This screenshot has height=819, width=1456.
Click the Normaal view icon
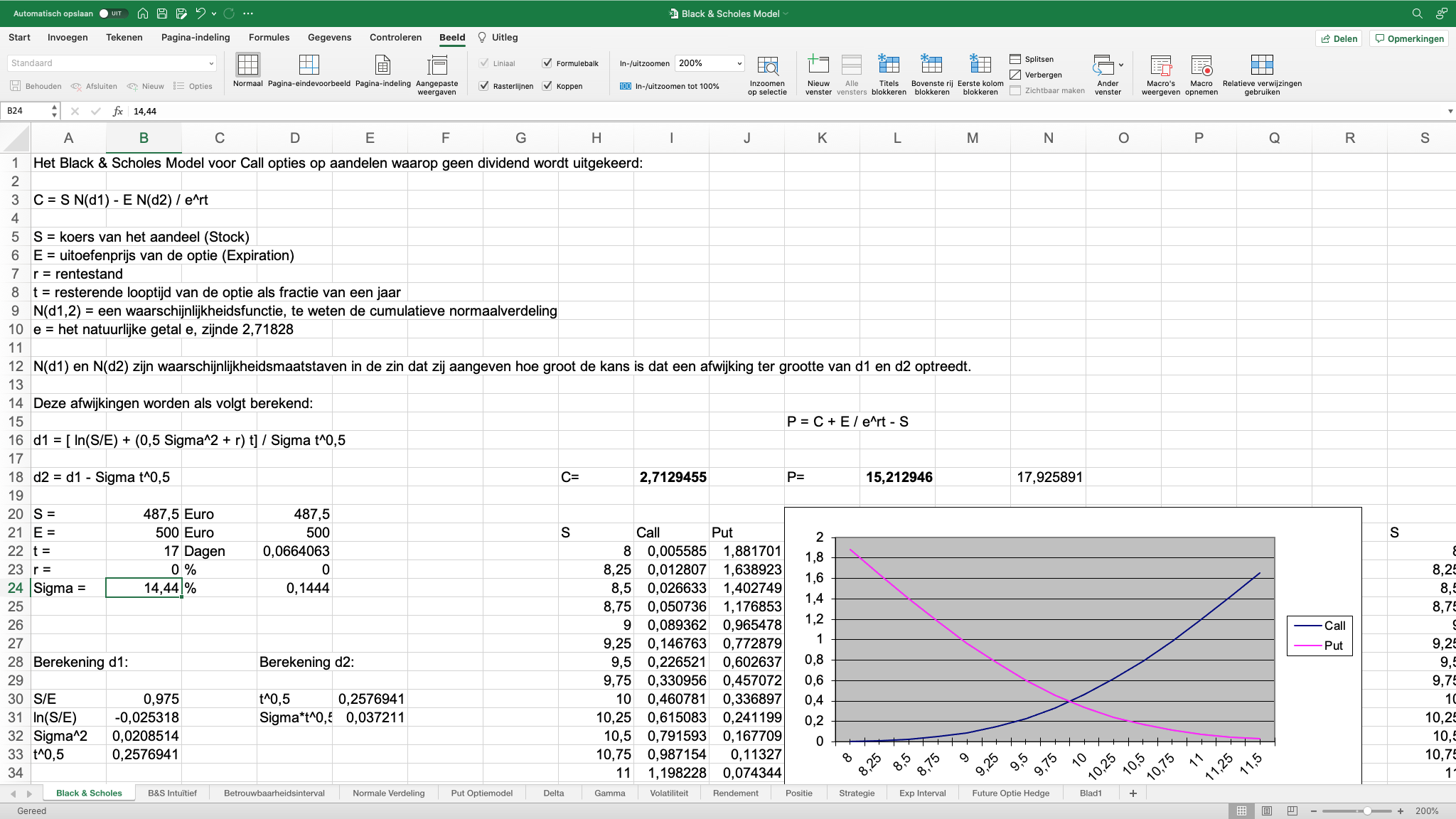247,65
